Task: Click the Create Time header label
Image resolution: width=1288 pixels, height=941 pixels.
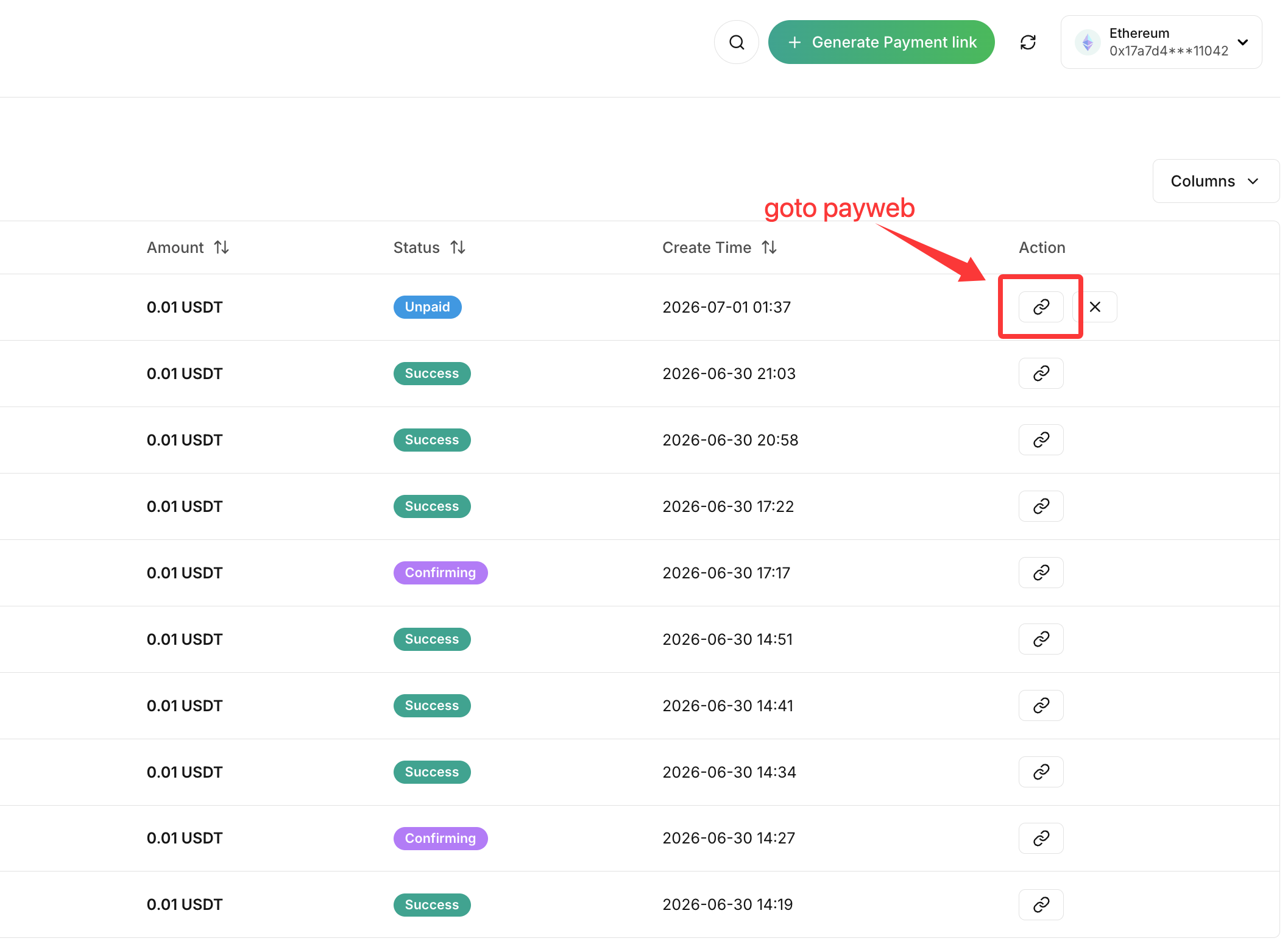Action: click(706, 247)
